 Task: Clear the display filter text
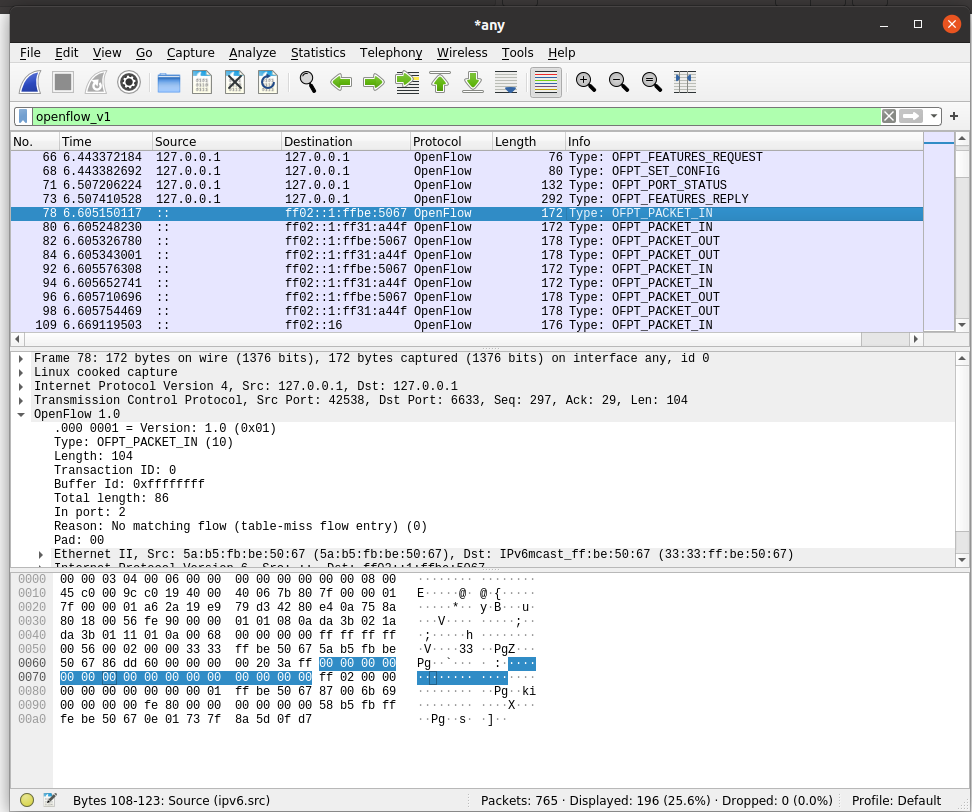pyautogui.click(x=888, y=116)
